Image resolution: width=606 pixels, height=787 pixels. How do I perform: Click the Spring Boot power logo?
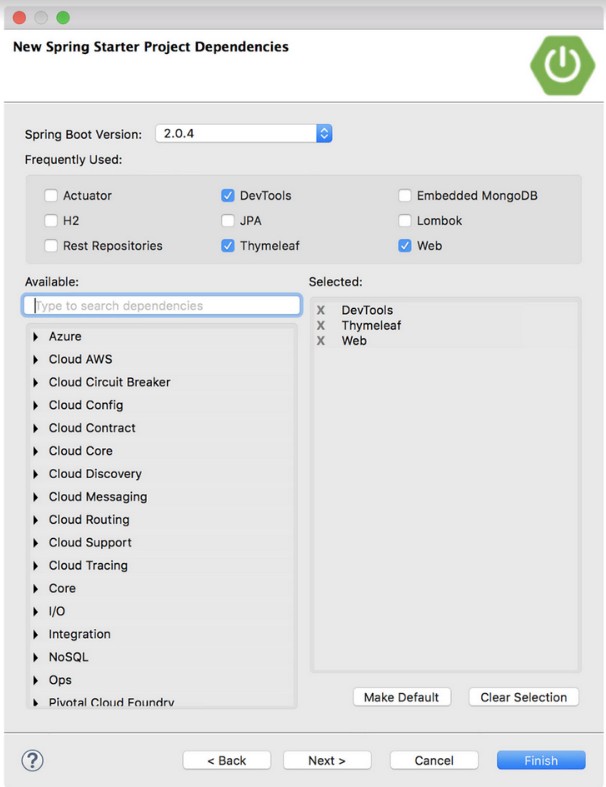click(562, 65)
